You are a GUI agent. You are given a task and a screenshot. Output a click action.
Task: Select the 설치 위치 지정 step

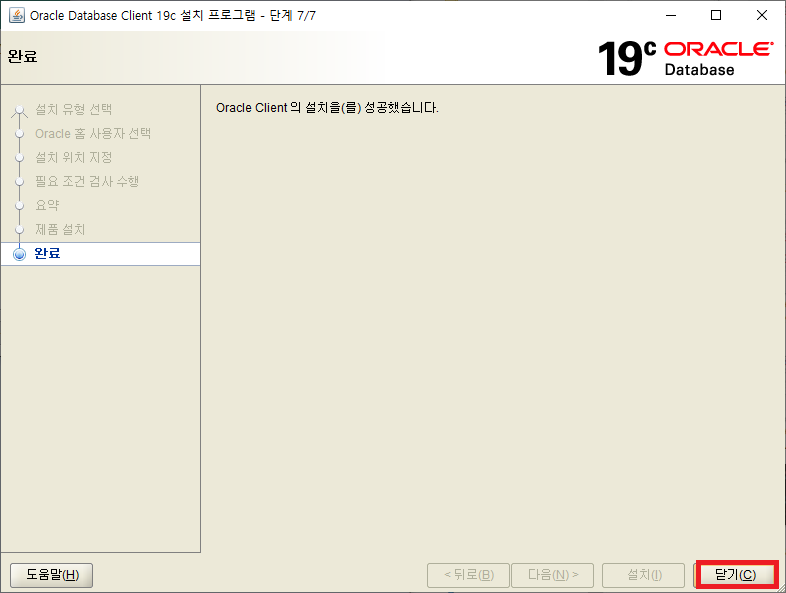pyautogui.click(x=73, y=157)
